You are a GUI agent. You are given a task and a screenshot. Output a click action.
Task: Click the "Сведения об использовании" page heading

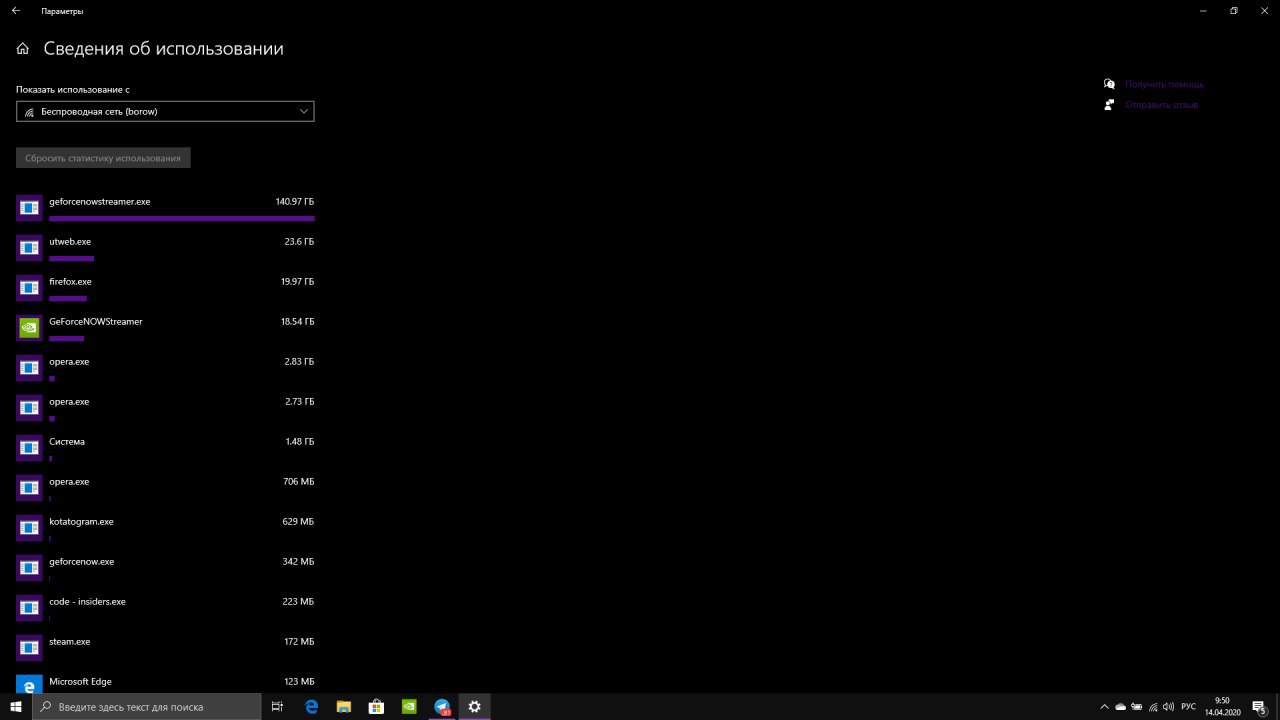(x=164, y=48)
